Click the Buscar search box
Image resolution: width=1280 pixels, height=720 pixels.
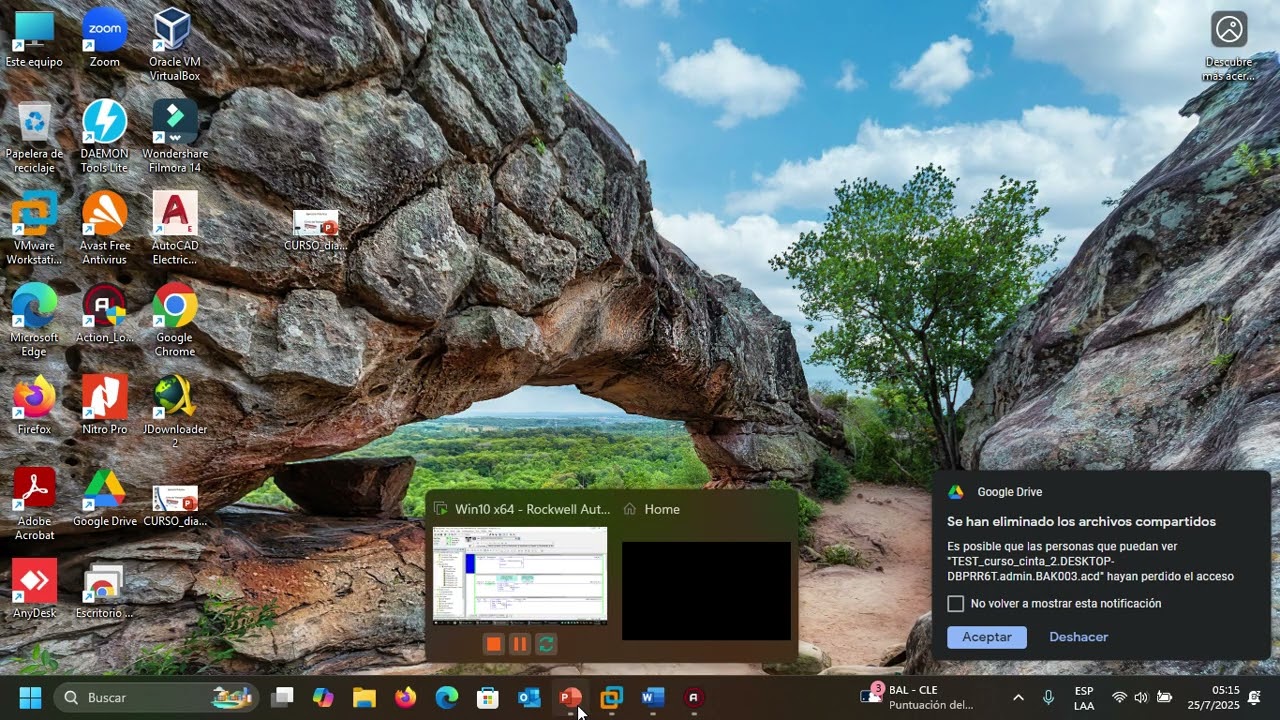coord(157,697)
